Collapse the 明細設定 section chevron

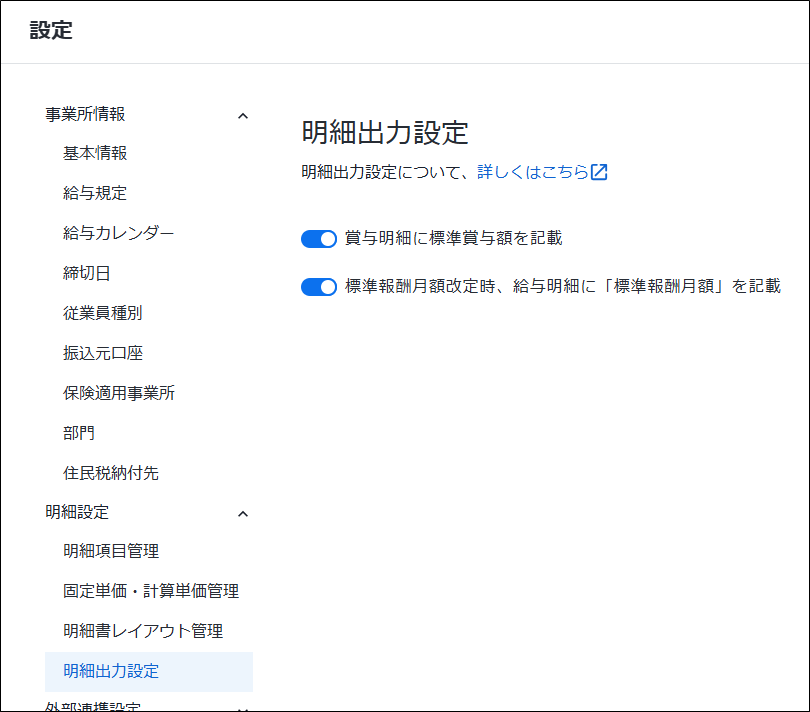pos(243,514)
